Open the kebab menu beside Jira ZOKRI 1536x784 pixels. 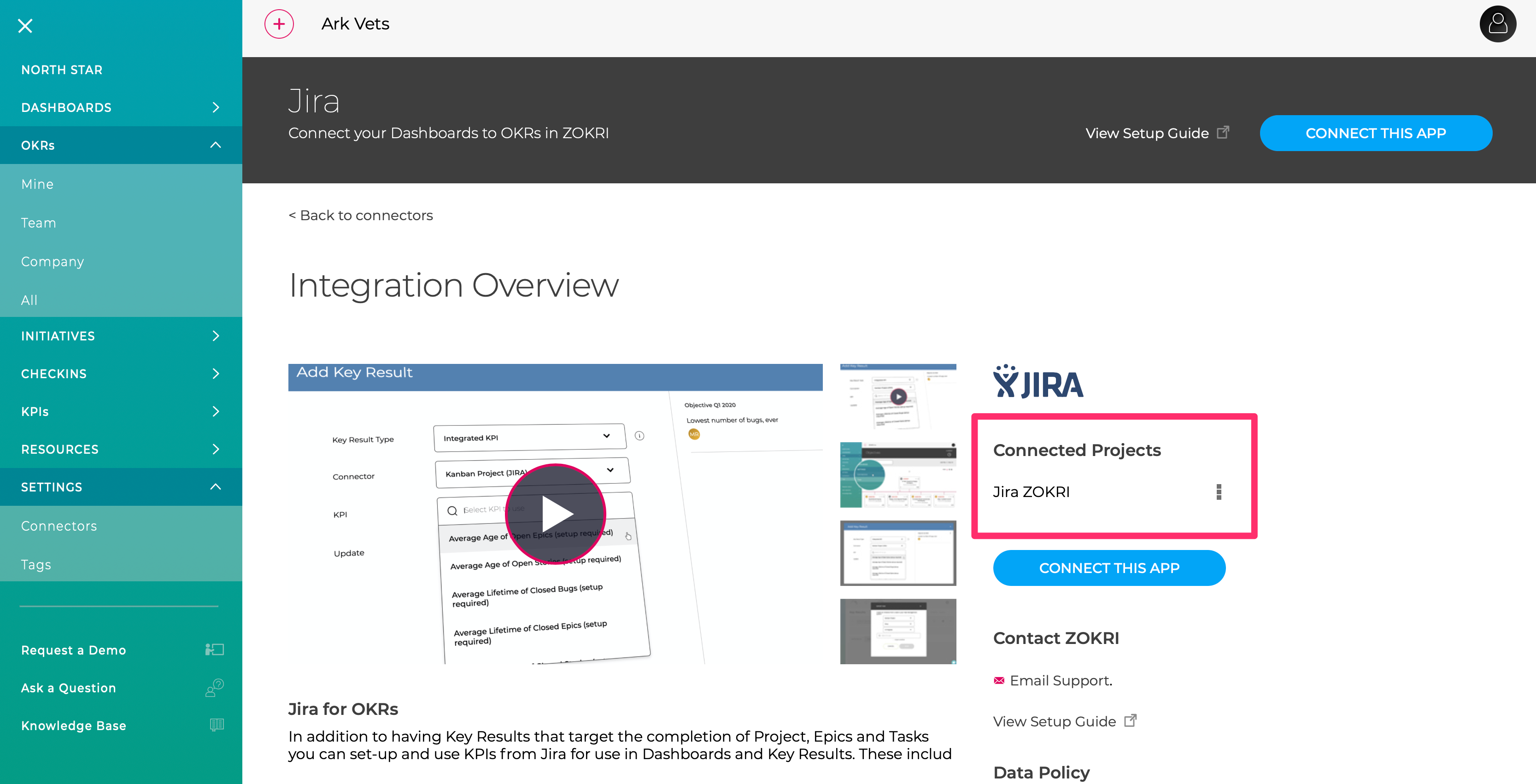1219,491
